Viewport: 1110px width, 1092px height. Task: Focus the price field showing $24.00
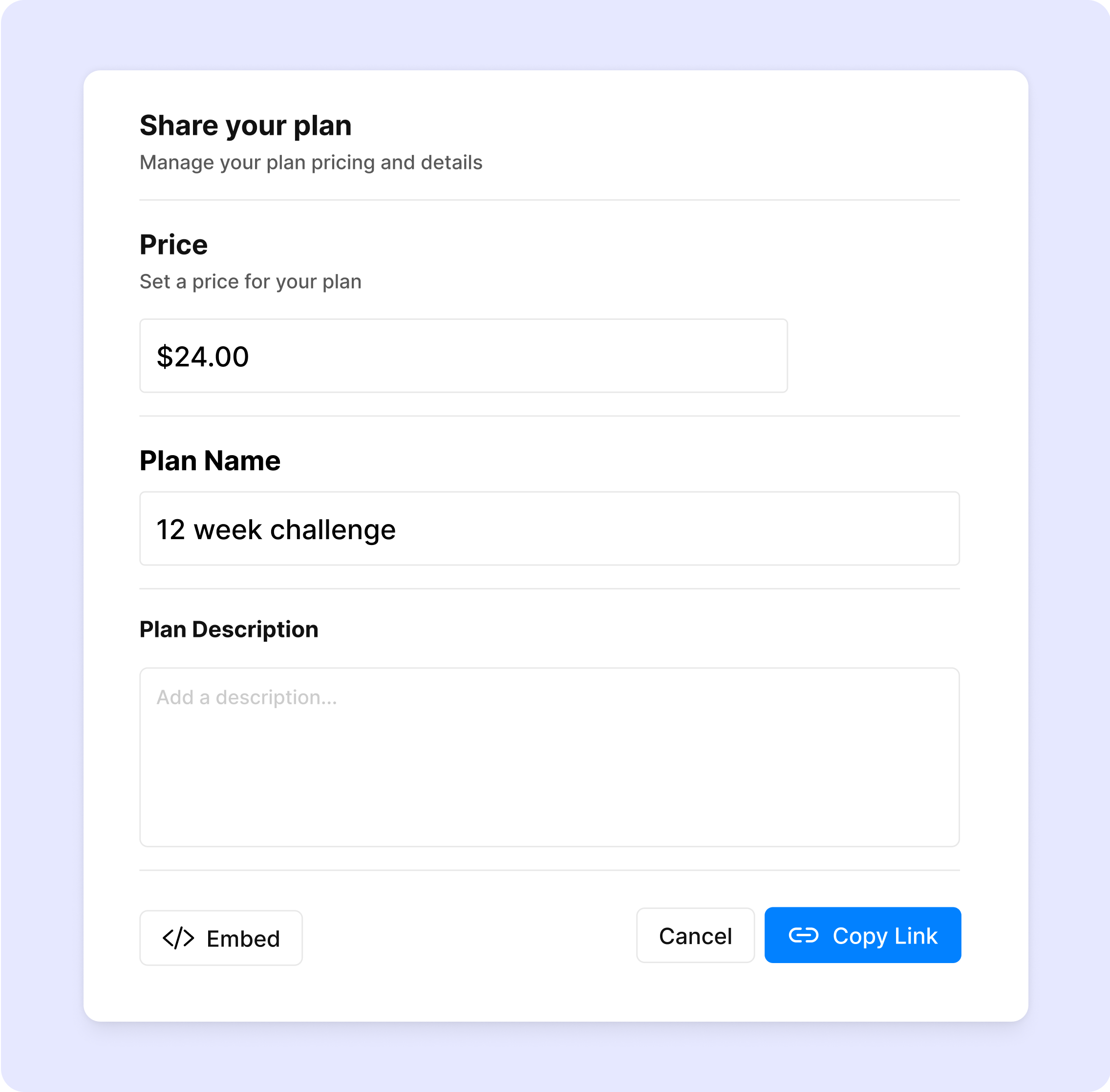(463, 356)
